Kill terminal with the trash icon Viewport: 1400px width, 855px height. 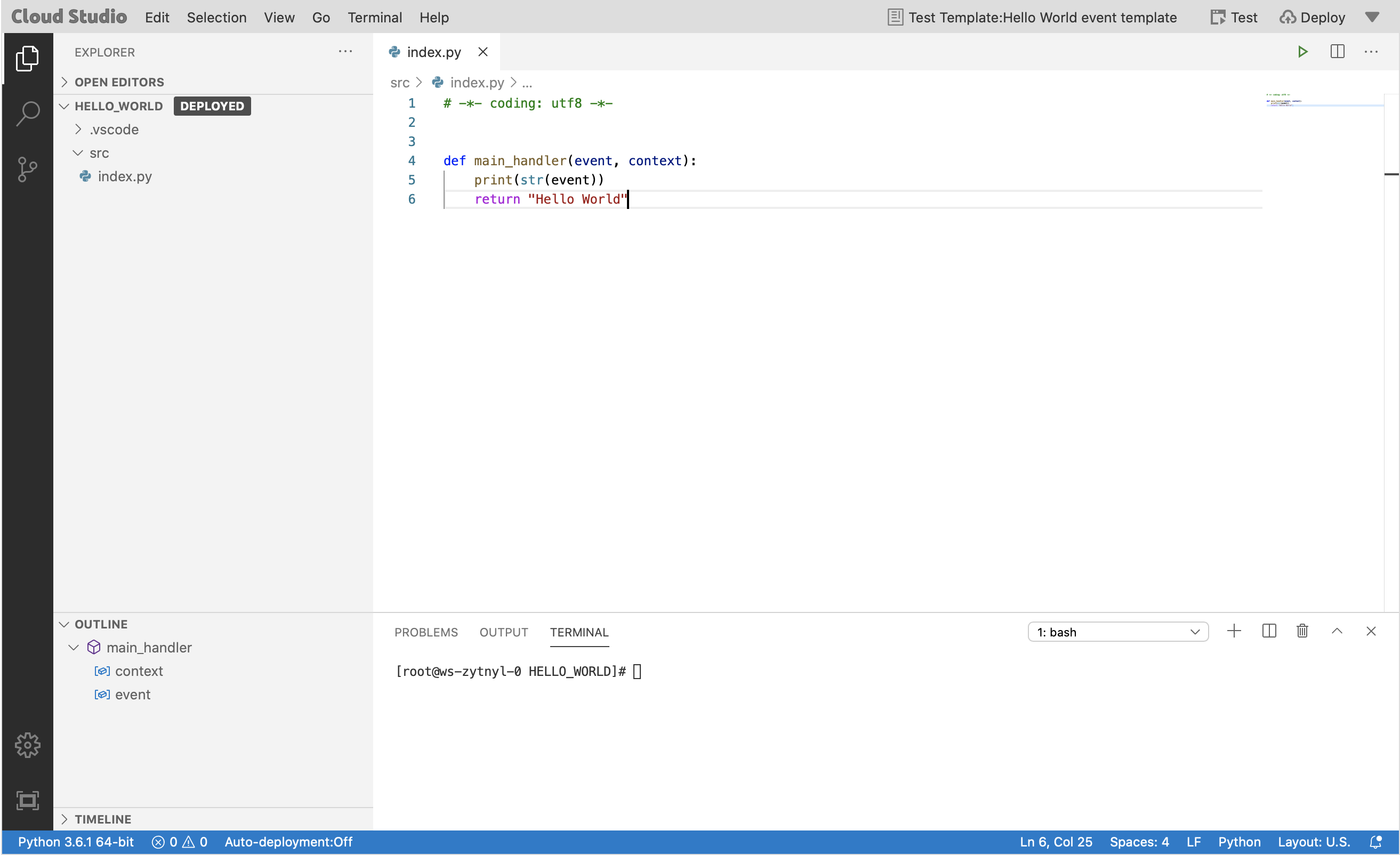[1302, 631]
